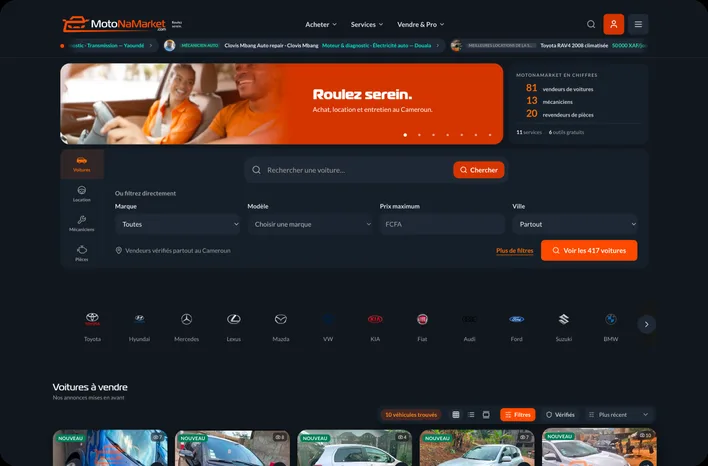The image size is (708, 466).
Task: Open the Vendre & Pro menu
Action: tap(420, 24)
